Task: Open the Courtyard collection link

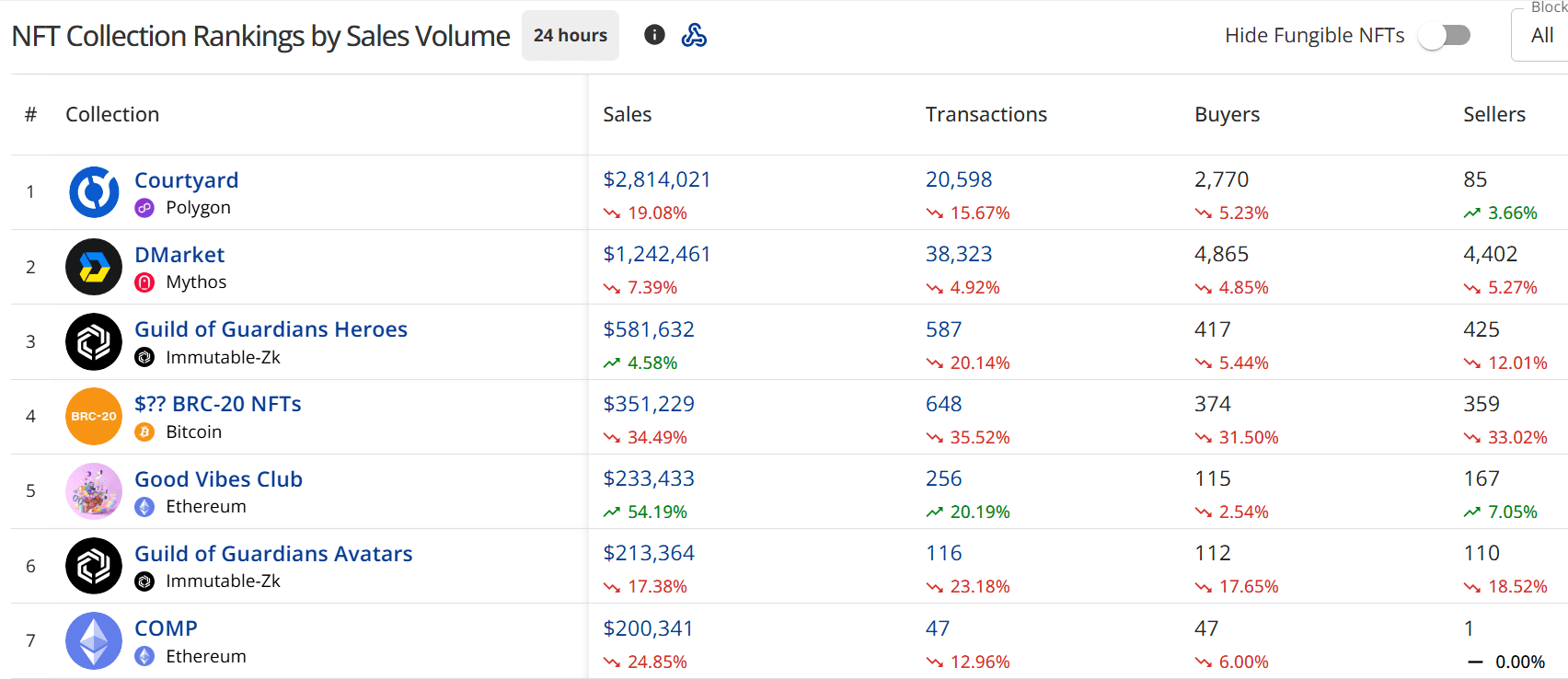Action: [x=187, y=180]
